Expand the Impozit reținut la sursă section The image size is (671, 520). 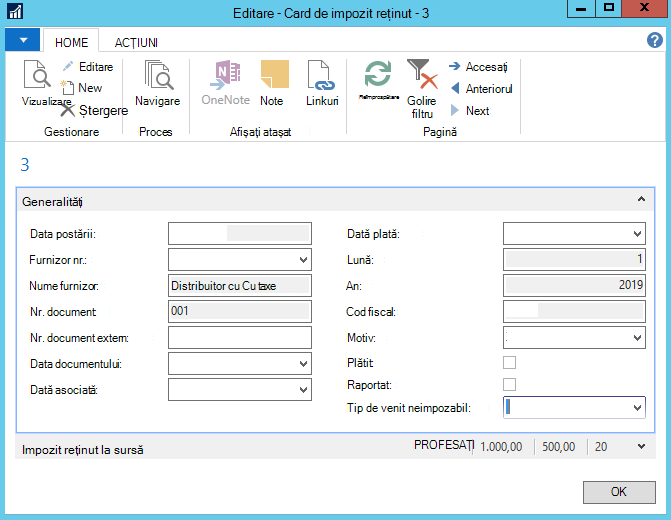[x=641, y=446]
